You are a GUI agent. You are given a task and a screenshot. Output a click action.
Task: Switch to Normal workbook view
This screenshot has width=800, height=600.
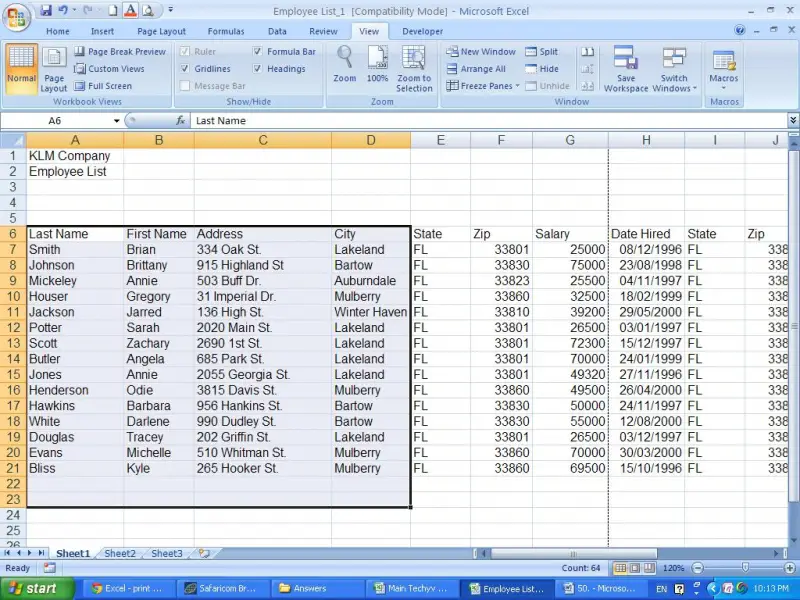[x=21, y=69]
